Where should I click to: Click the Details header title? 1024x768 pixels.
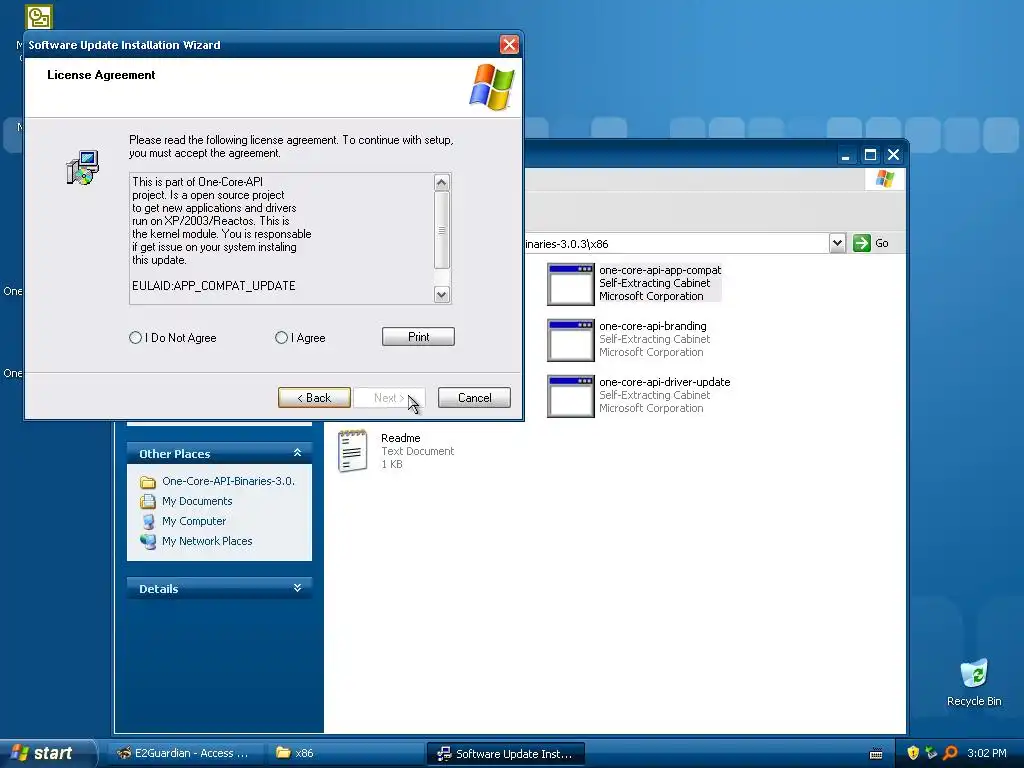point(158,588)
